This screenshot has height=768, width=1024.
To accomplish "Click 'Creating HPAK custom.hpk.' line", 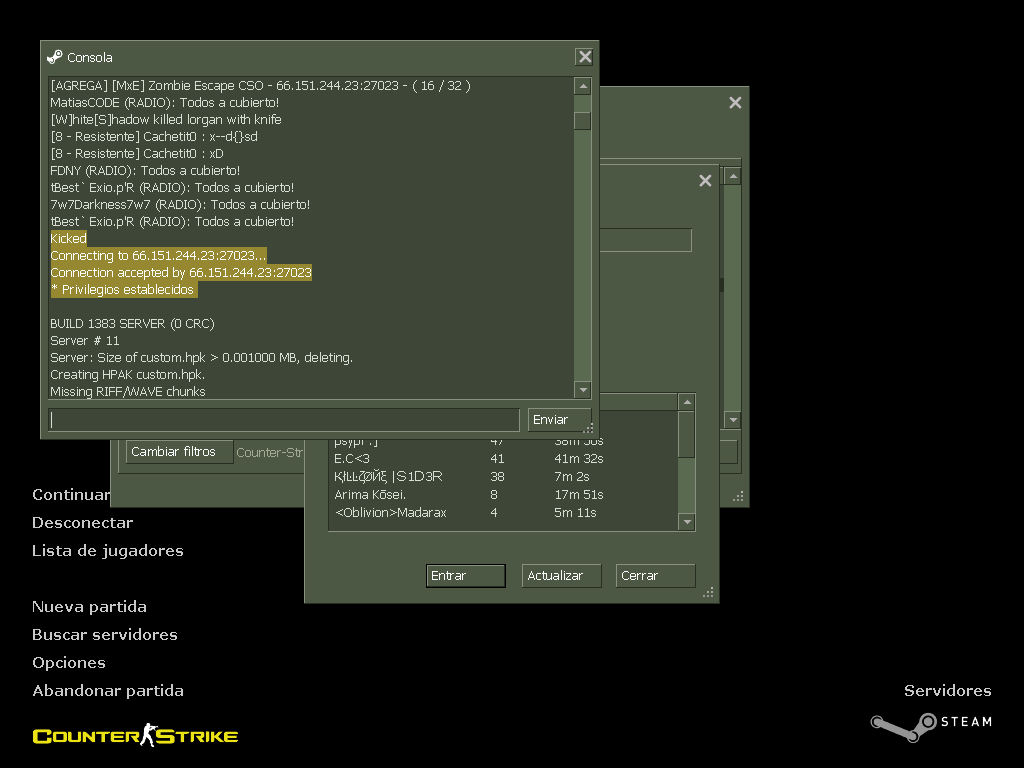I will pyautogui.click(x=128, y=375).
